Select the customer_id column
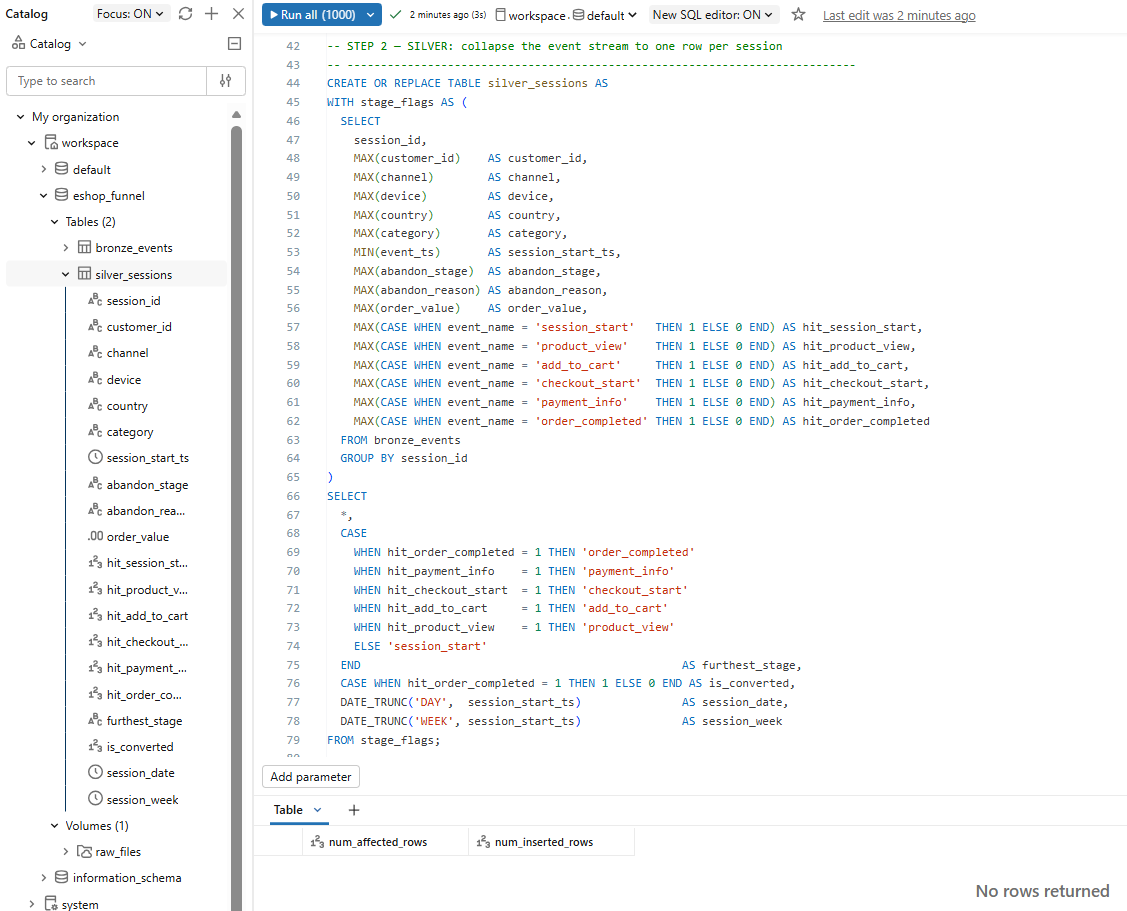 click(x=139, y=326)
